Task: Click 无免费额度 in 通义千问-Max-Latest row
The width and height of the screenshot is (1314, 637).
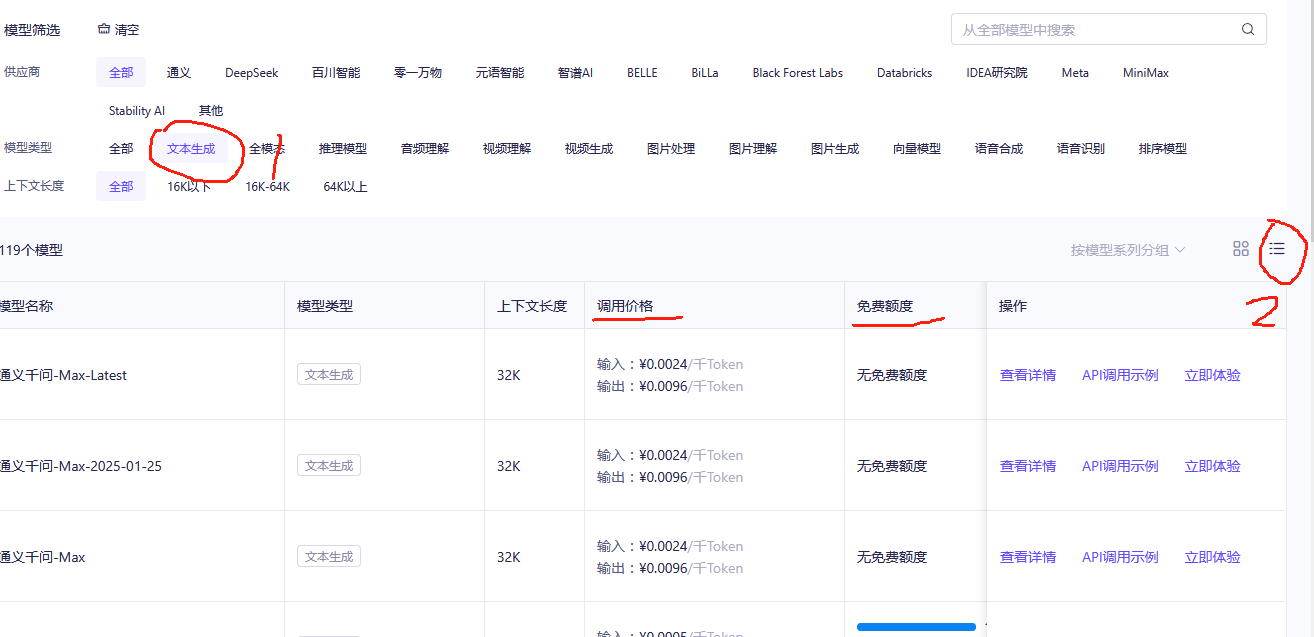Action: pos(892,376)
